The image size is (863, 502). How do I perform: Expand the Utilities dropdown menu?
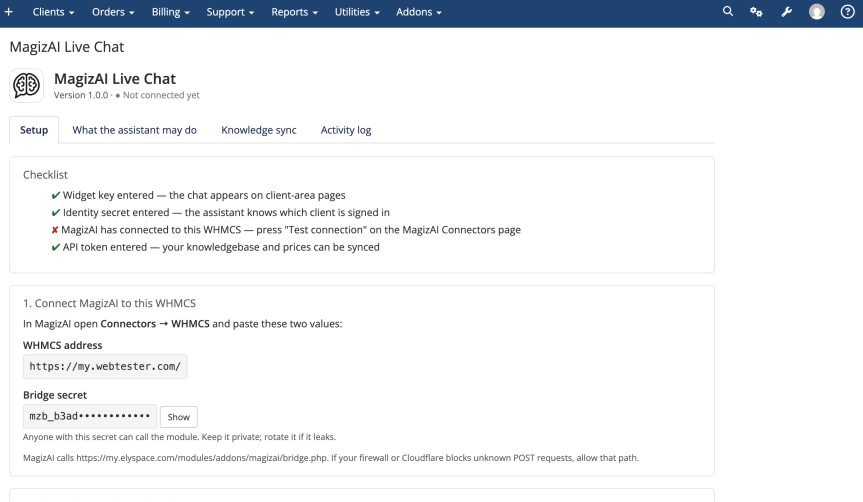click(x=357, y=12)
